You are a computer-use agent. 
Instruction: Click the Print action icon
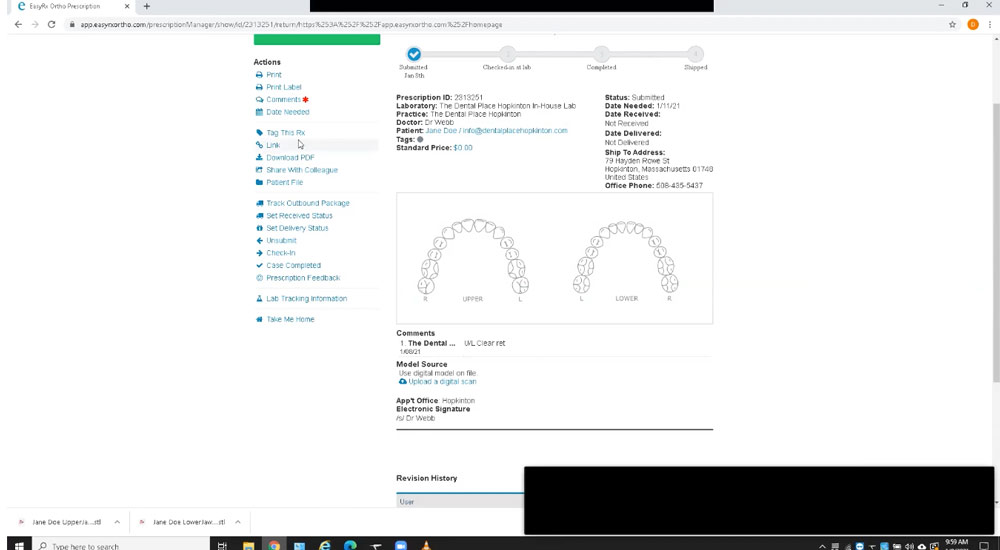(x=260, y=75)
